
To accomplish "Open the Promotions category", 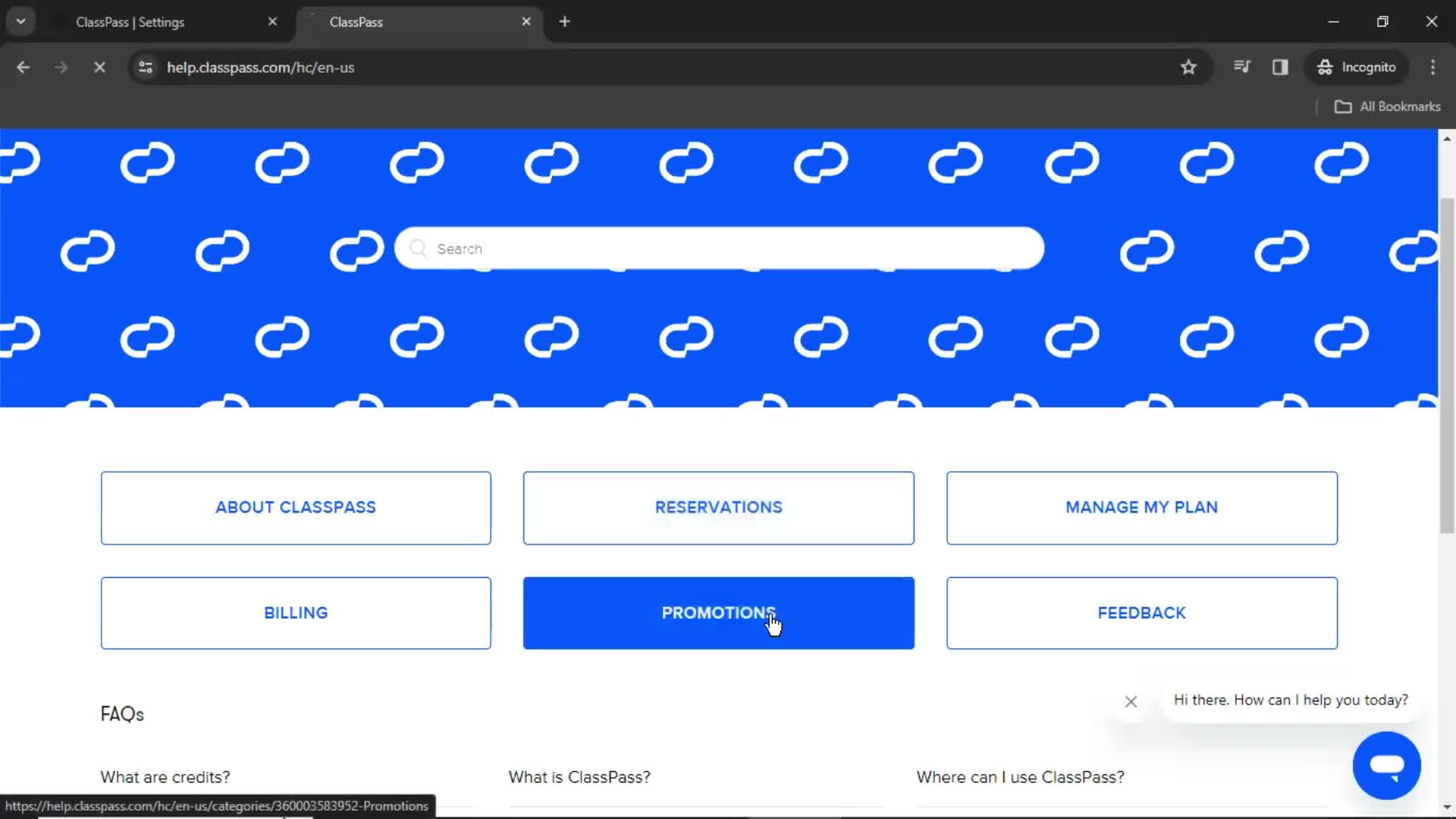I will (x=719, y=613).
